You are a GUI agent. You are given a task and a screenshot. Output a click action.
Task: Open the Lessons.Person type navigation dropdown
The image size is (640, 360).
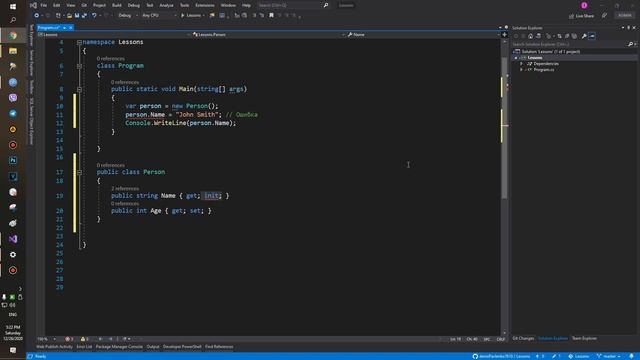[x=269, y=35]
